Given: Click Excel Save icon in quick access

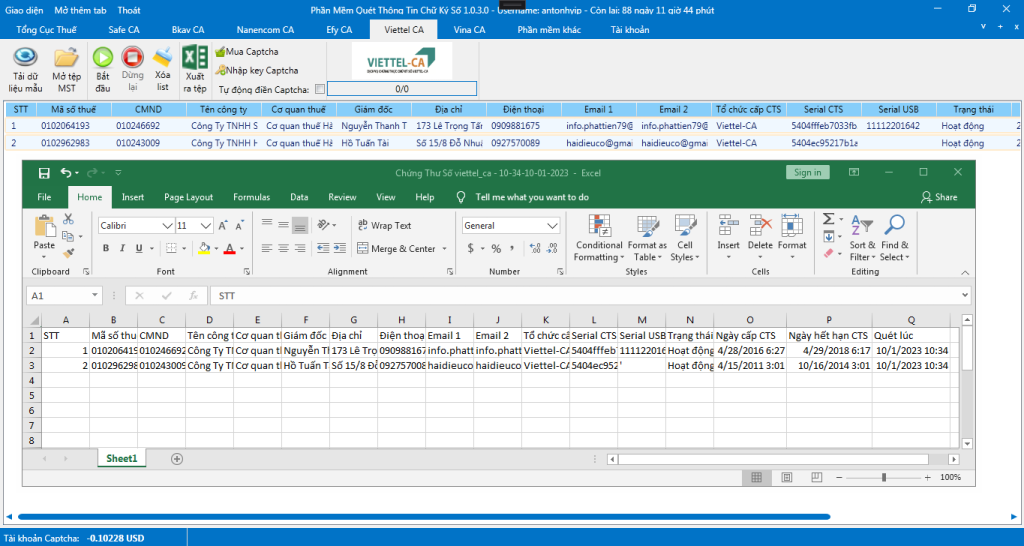Looking at the screenshot, I should [44, 173].
